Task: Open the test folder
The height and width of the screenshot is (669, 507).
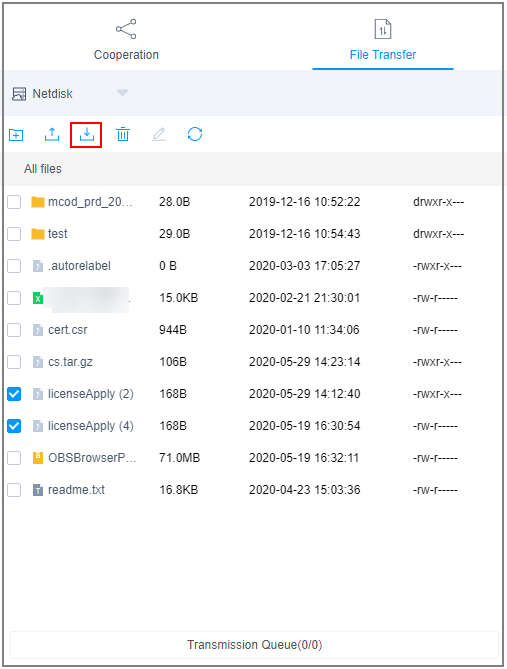Action: [x=58, y=234]
